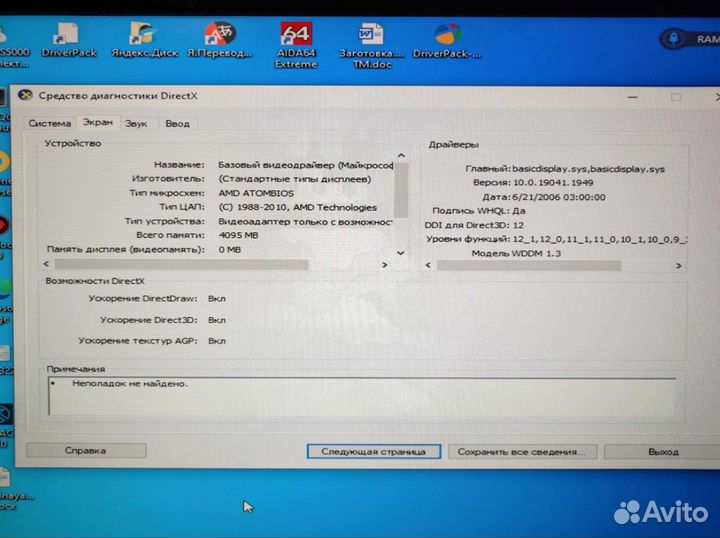
Task: Go to Следующая страница
Action: (x=373, y=452)
